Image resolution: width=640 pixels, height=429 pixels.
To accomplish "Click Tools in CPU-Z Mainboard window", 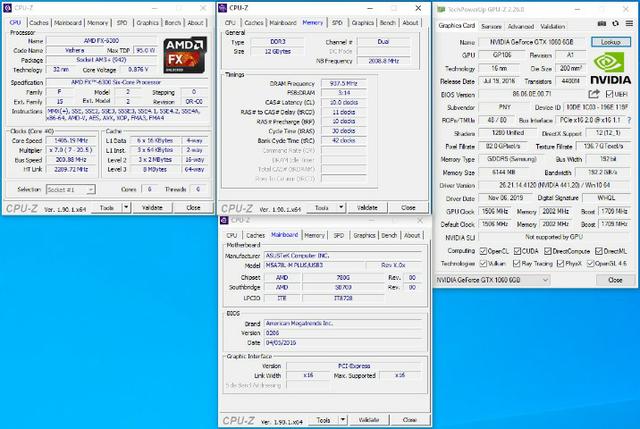I will [324, 420].
